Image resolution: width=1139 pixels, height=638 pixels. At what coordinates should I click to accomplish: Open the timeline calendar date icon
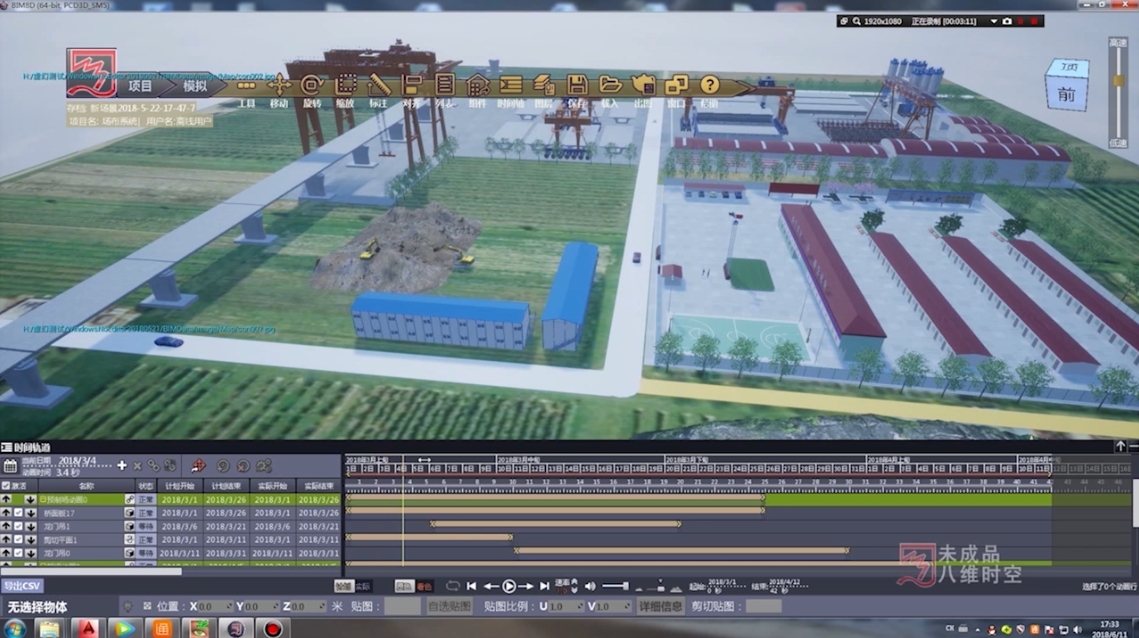(10, 466)
